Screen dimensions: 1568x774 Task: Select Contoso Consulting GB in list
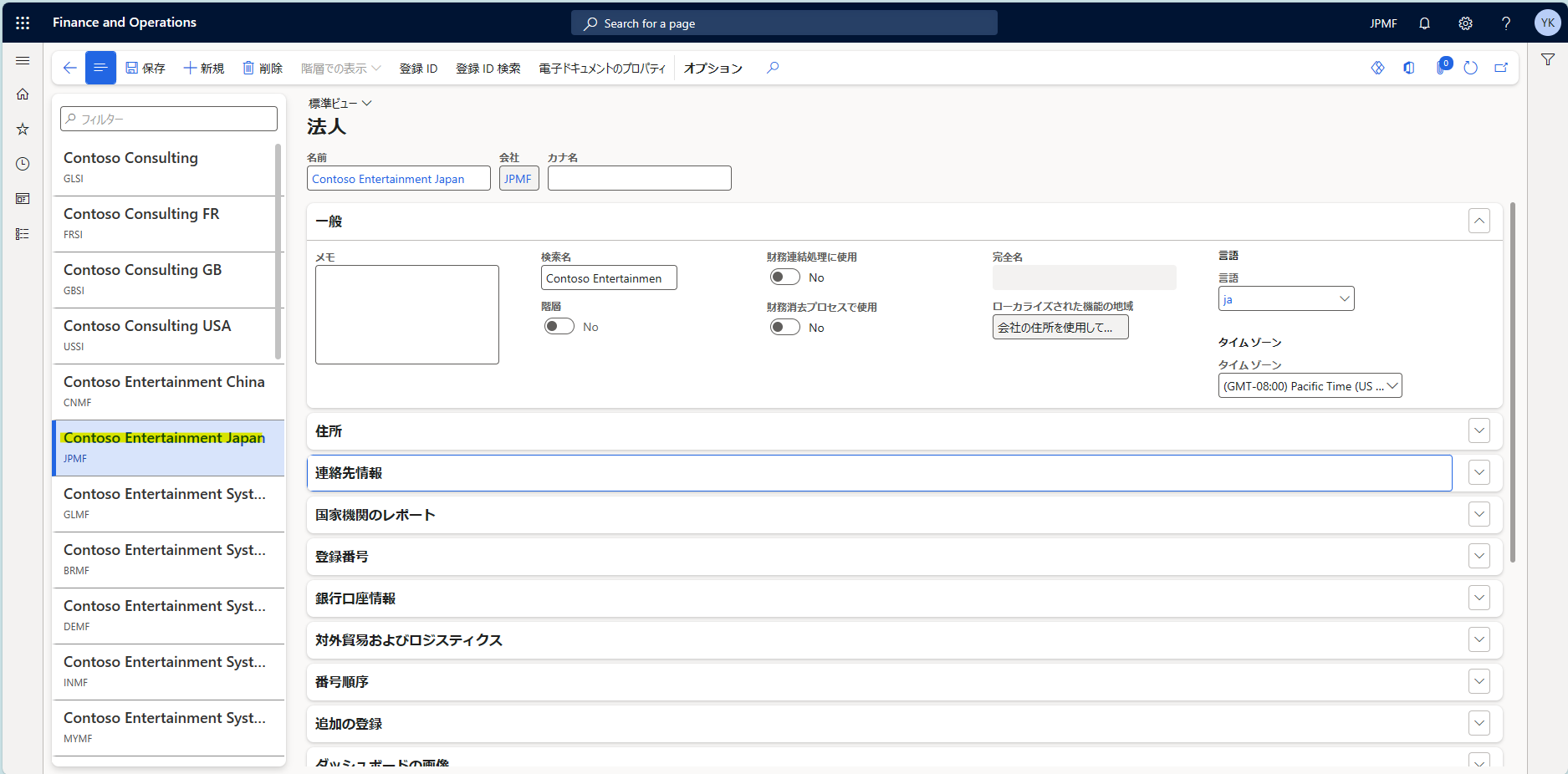164,279
